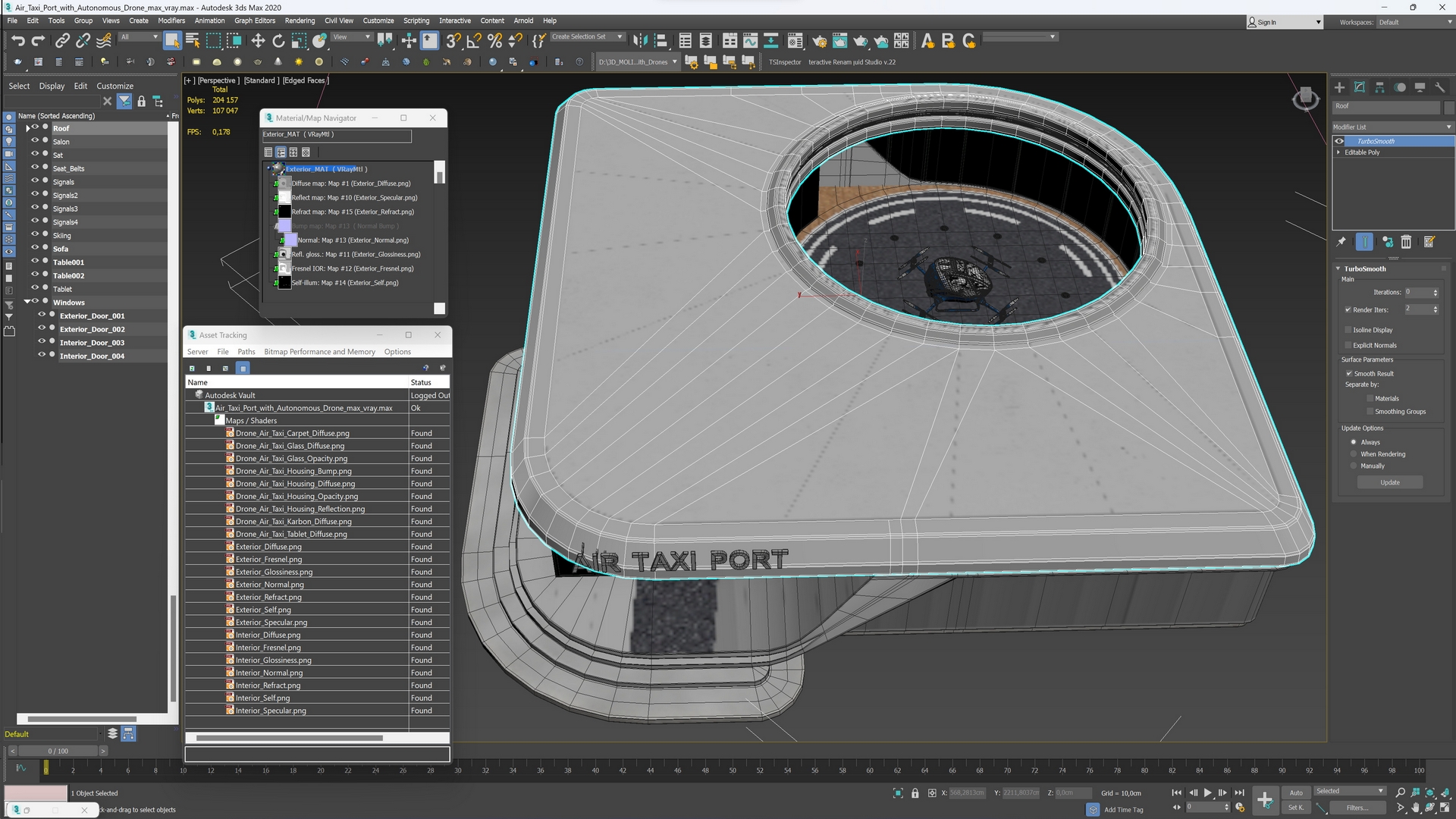
Task: Click the Go to End playback button
Action: [1239, 792]
